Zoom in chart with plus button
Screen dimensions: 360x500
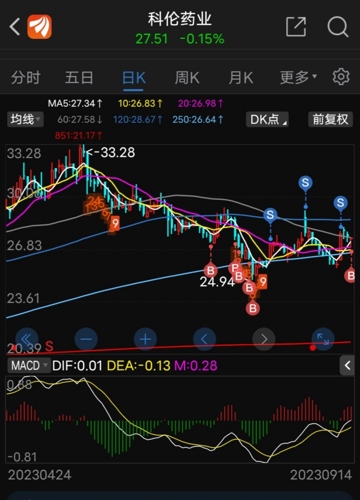(x=145, y=339)
